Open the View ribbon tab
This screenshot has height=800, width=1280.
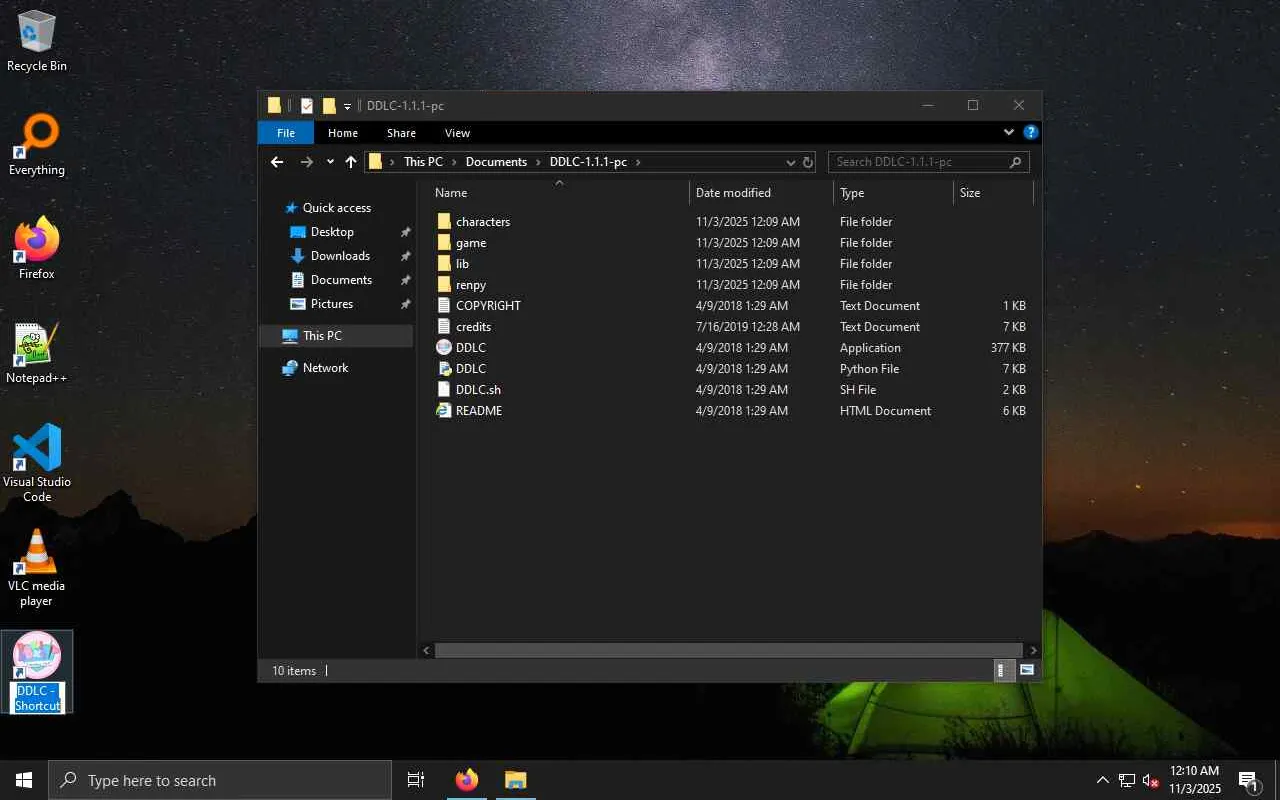[457, 133]
